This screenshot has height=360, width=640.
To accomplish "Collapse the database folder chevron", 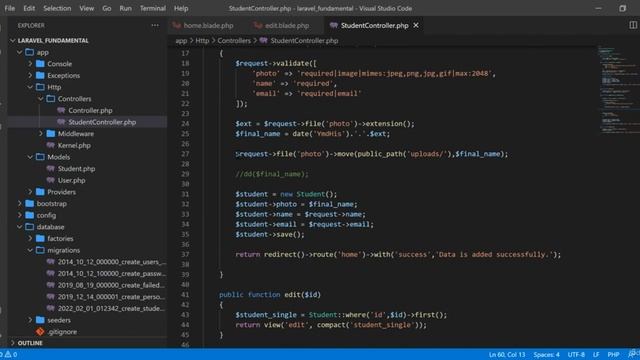I will click(x=19, y=227).
